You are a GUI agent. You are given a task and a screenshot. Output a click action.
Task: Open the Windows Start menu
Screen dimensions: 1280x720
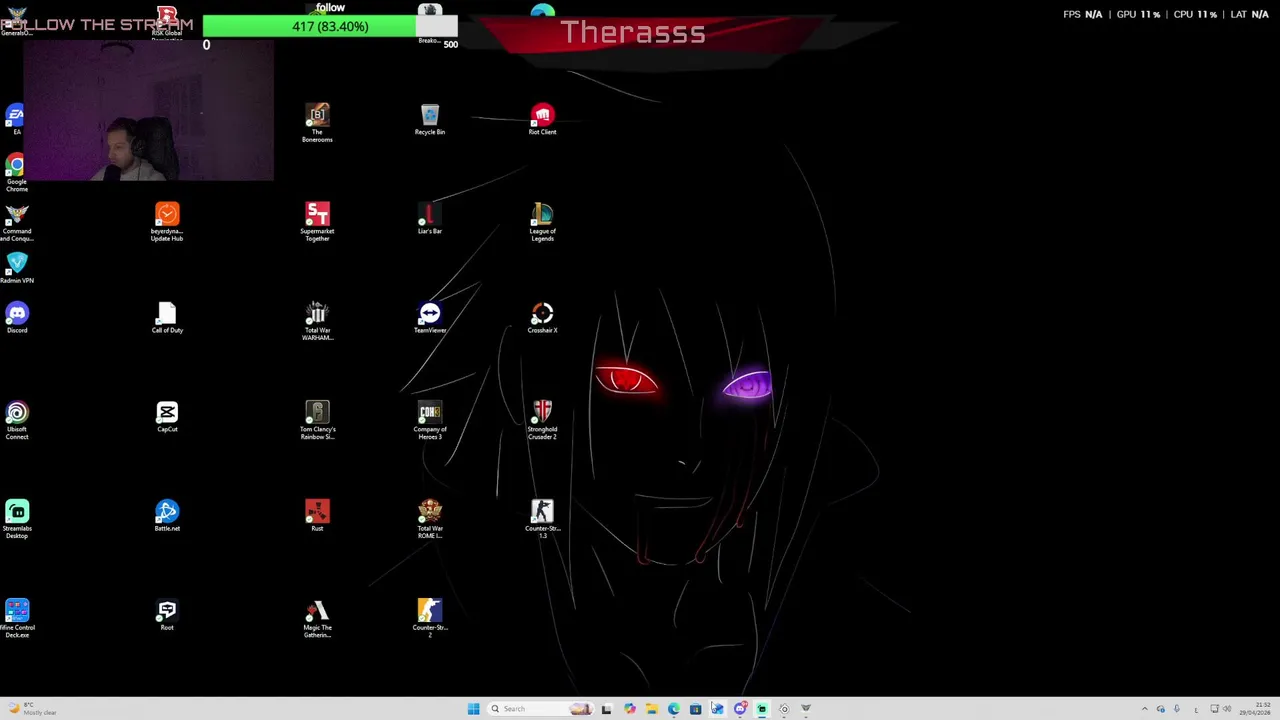(x=473, y=709)
